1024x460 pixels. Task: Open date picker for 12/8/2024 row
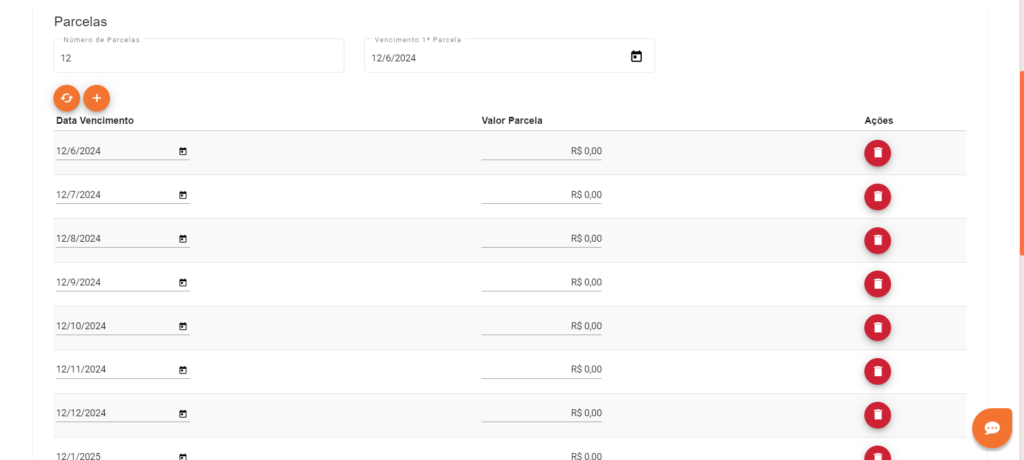pyautogui.click(x=183, y=239)
